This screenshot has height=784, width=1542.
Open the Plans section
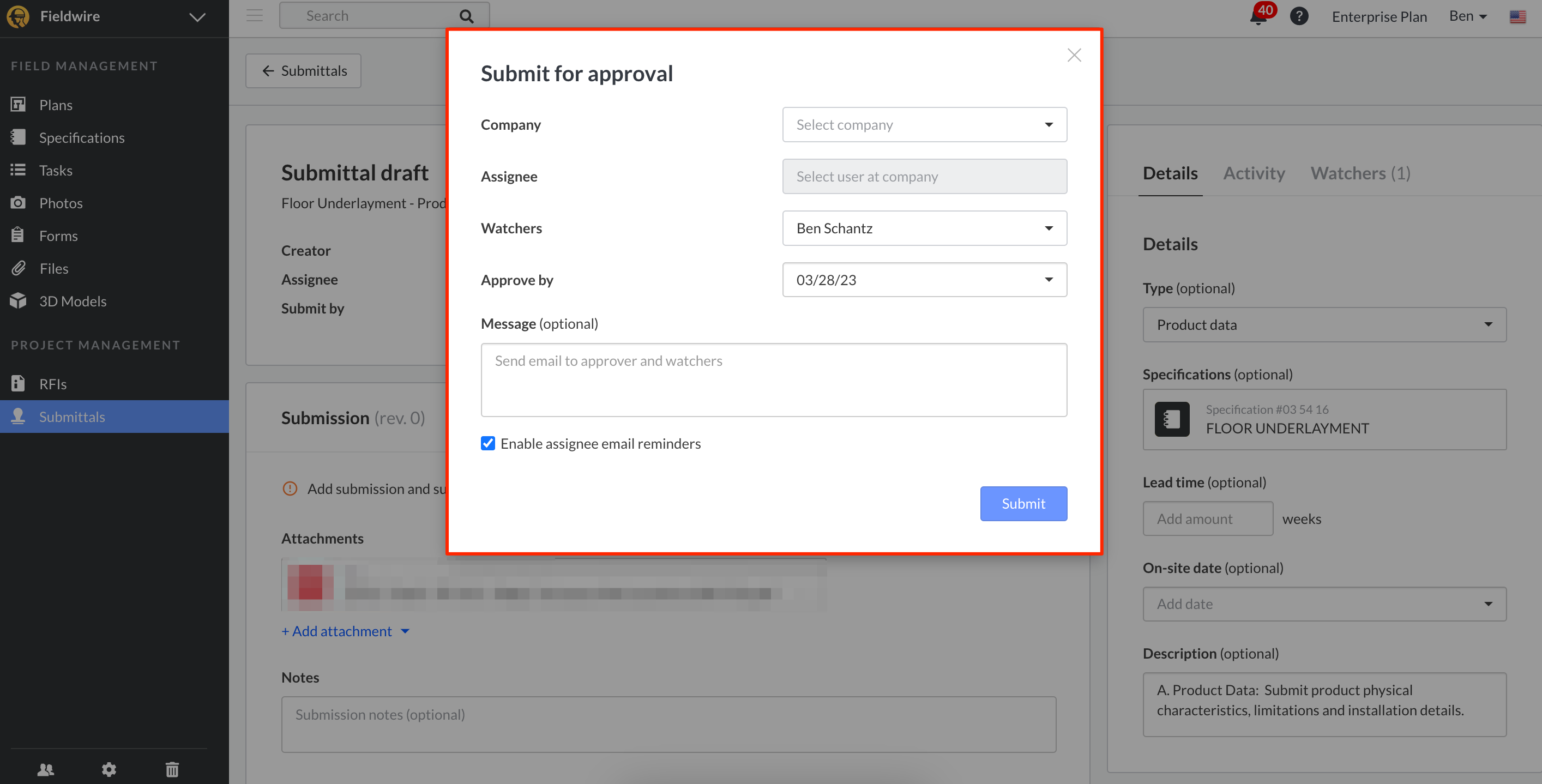56,104
